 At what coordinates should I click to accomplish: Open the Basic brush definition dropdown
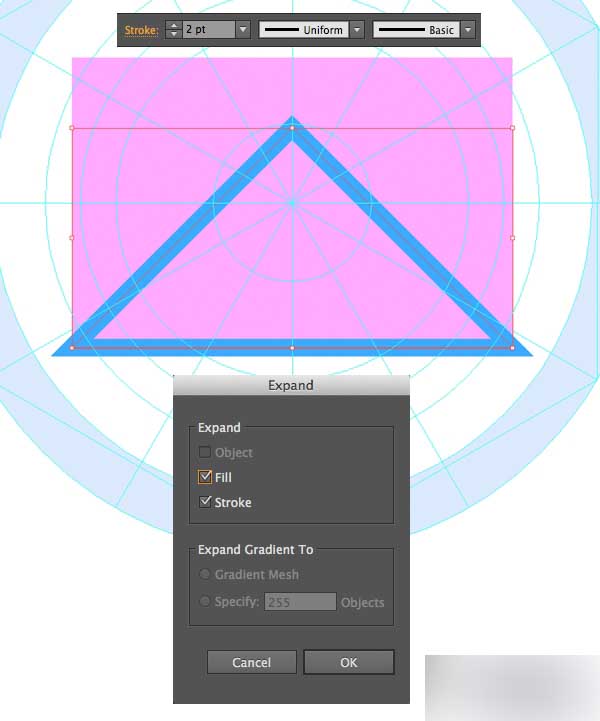point(468,30)
